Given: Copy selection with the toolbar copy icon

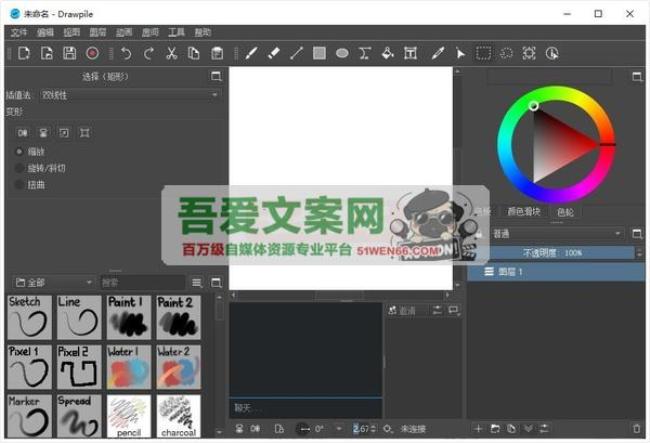Looking at the screenshot, I should [x=194, y=53].
